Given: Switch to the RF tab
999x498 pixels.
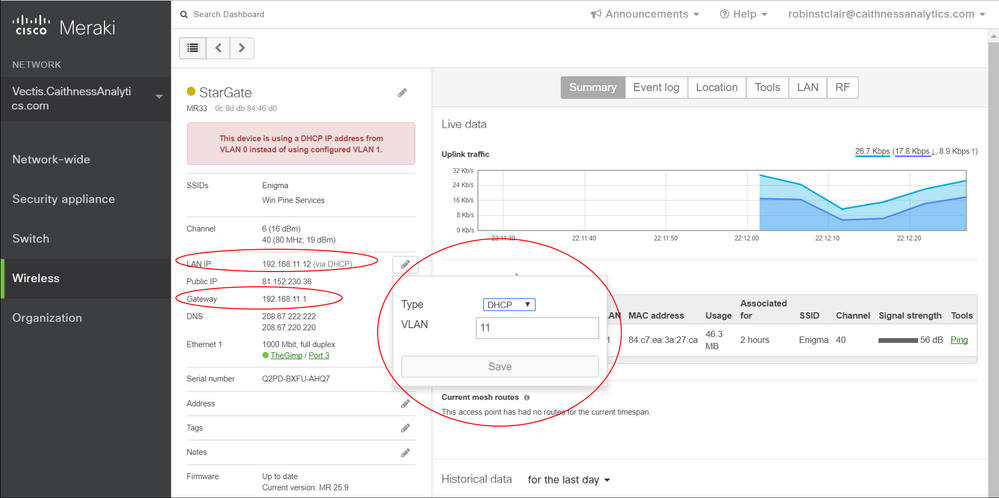Looking at the screenshot, I should pyautogui.click(x=842, y=88).
